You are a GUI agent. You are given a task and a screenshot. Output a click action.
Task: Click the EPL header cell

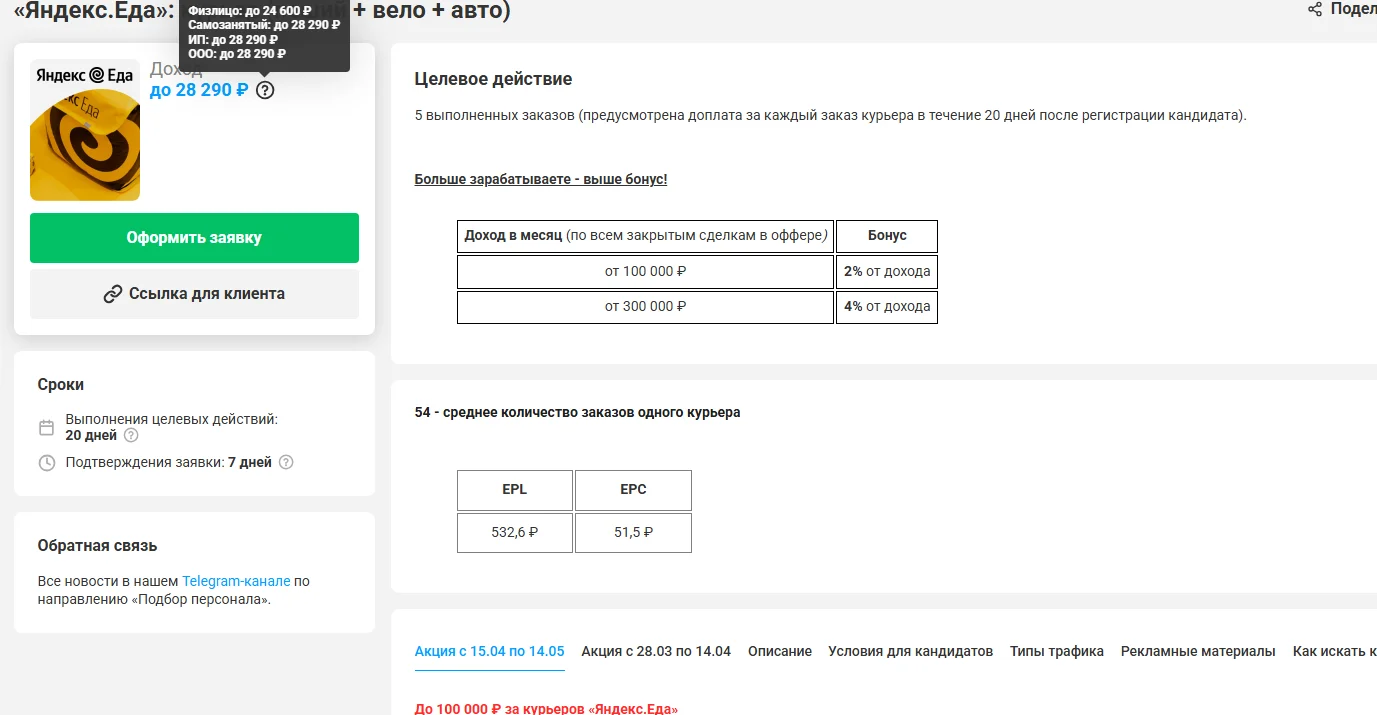click(x=515, y=490)
